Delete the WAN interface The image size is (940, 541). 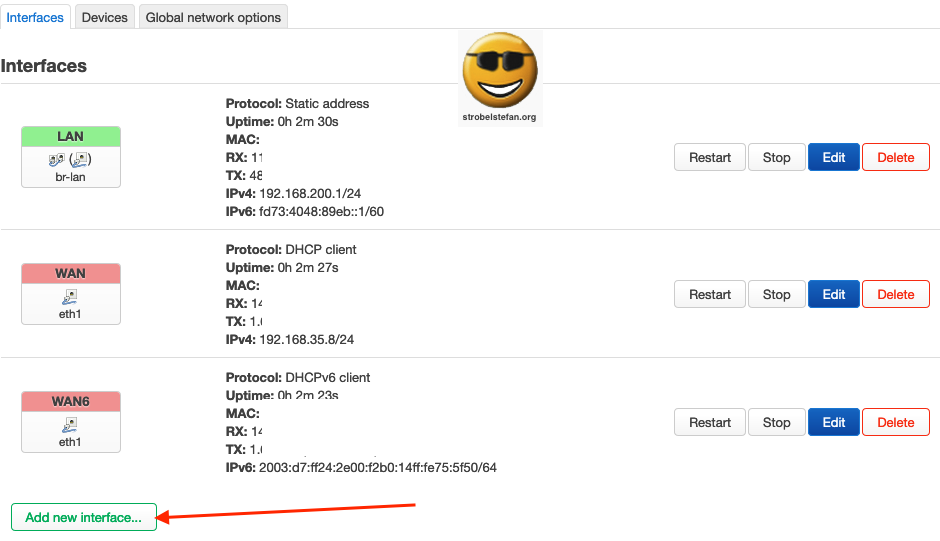pyautogui.click(x=896, y=294)
